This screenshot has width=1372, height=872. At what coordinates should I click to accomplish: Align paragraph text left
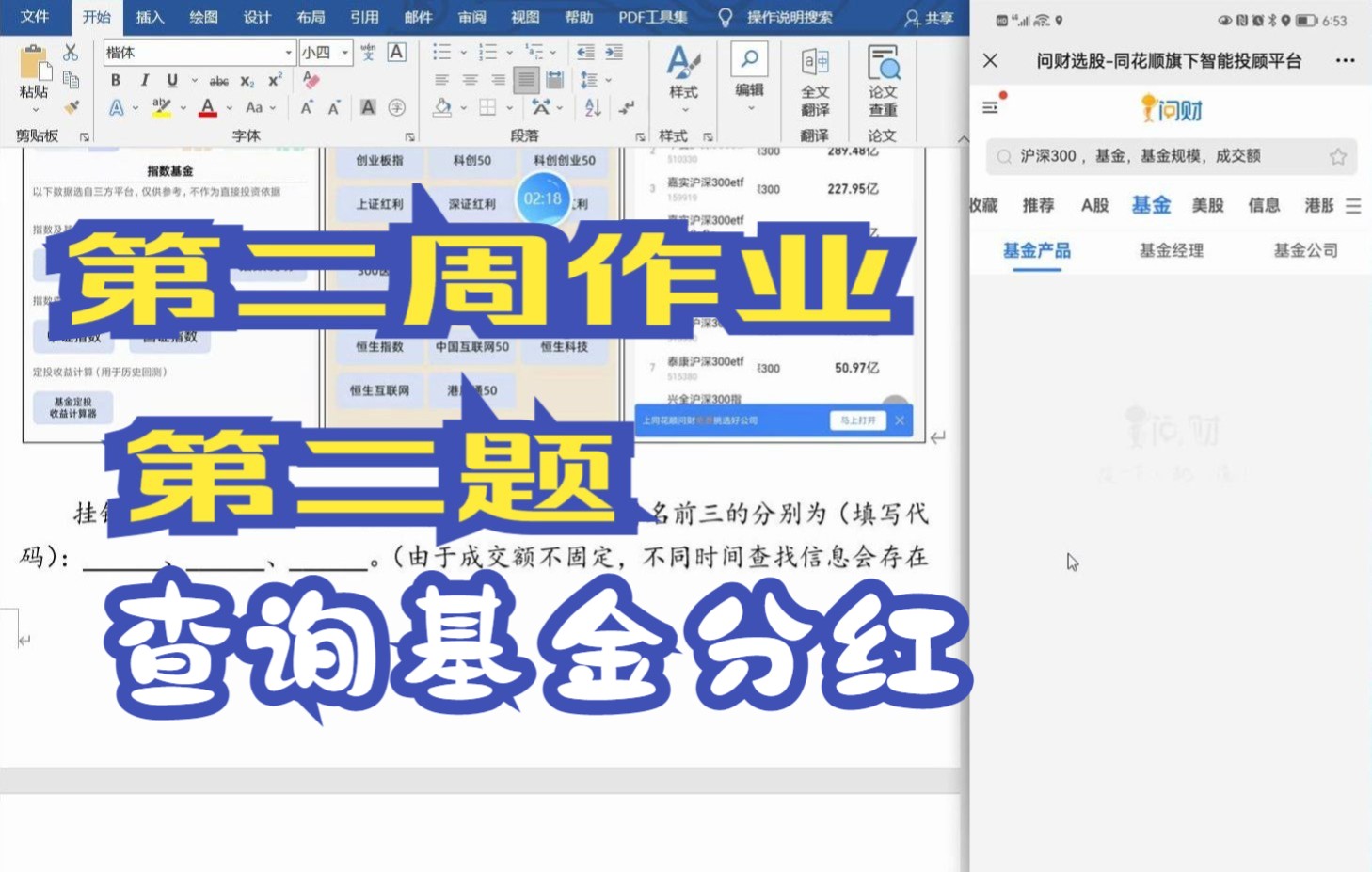pyautogui.click(x=441, y=80)
